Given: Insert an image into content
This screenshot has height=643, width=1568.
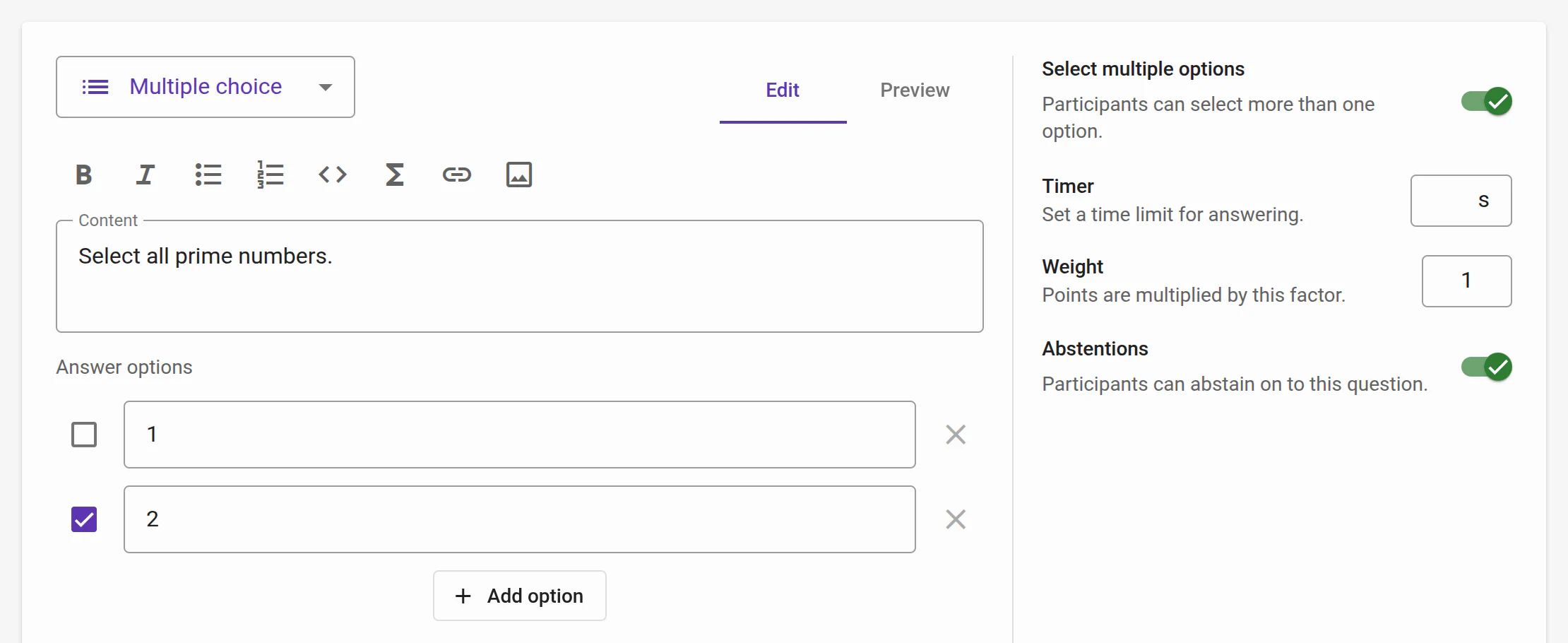Looking at the screenshot, I should [519, 175].
